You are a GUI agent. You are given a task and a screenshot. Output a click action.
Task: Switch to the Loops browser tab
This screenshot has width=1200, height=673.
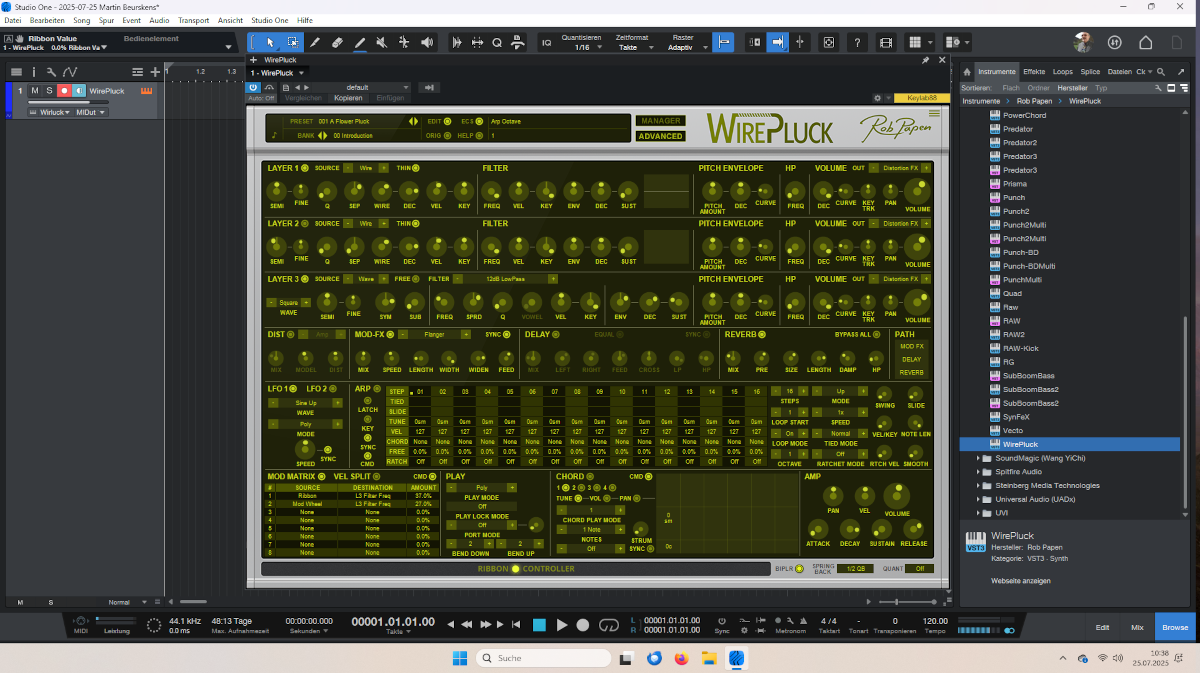pos(1063,72)
